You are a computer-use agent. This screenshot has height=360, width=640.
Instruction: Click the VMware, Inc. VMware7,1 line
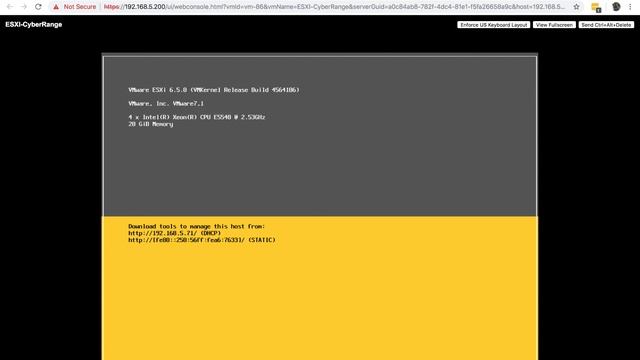tap(166, 104)
